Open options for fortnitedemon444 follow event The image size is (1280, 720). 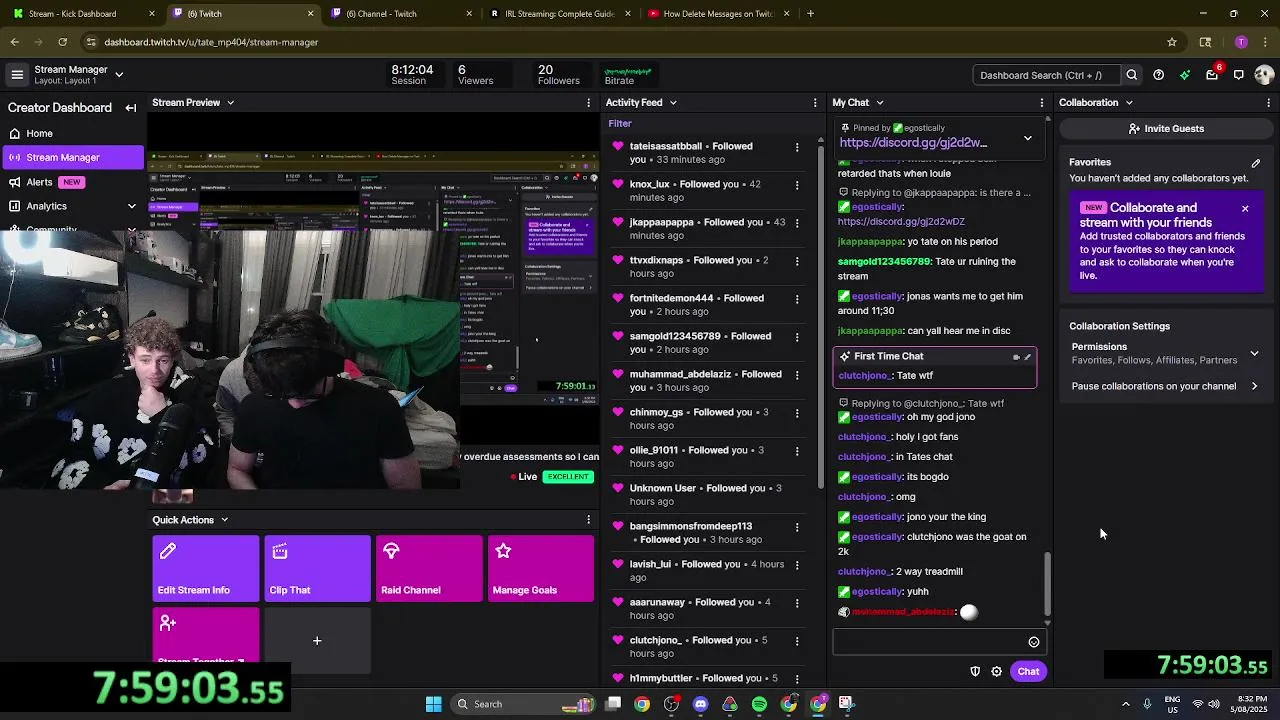coord(797,299)
